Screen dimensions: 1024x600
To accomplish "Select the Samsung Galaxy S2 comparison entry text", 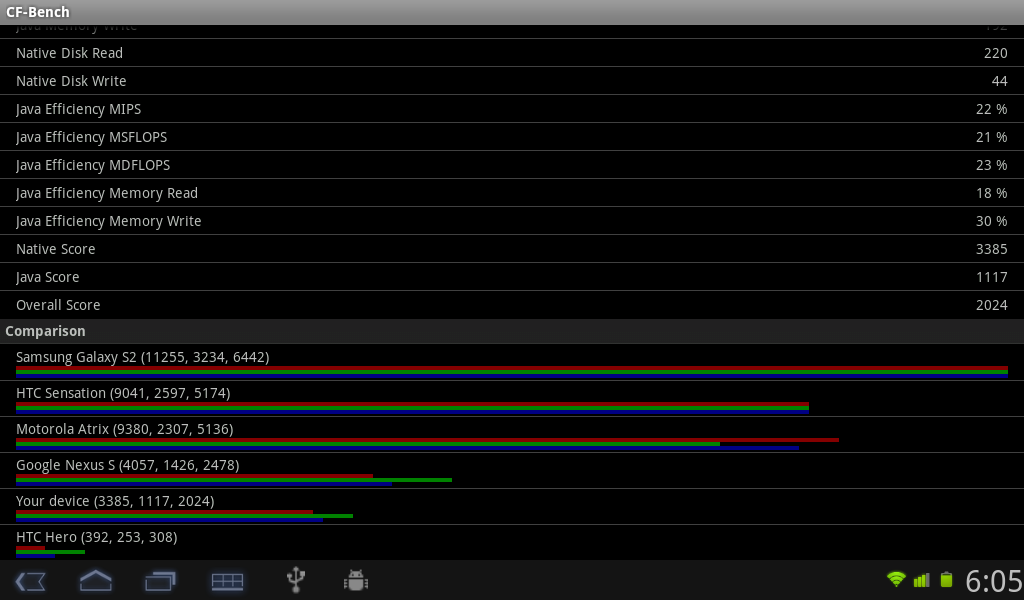I will point(142,357).
